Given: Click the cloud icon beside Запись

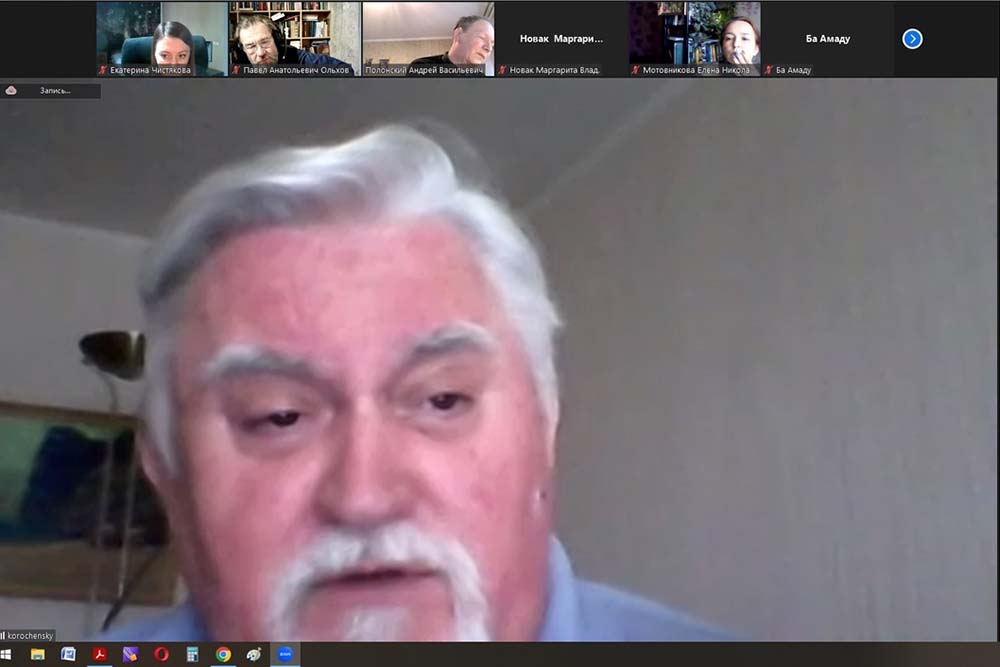Looking at the screenshot, I should [11, 91].
